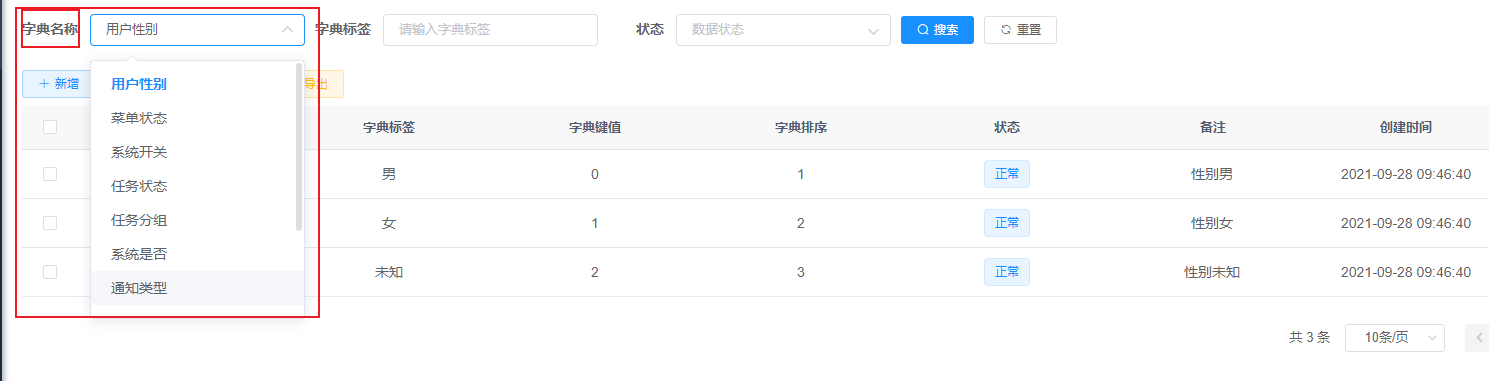Screen dimensions: 1489x381
Task: Check the checkbox for the 女 row
Action: pyautogui.click(x=50, y=223)
